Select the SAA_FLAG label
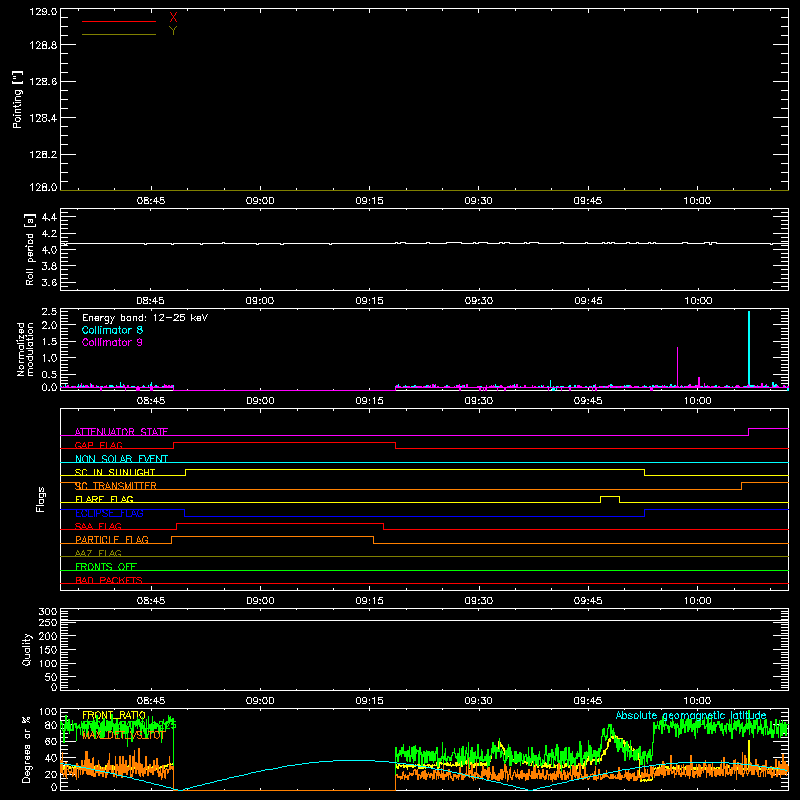Image resolution: width=800 pixels, height=800 pixels. [x=98, y=526]
